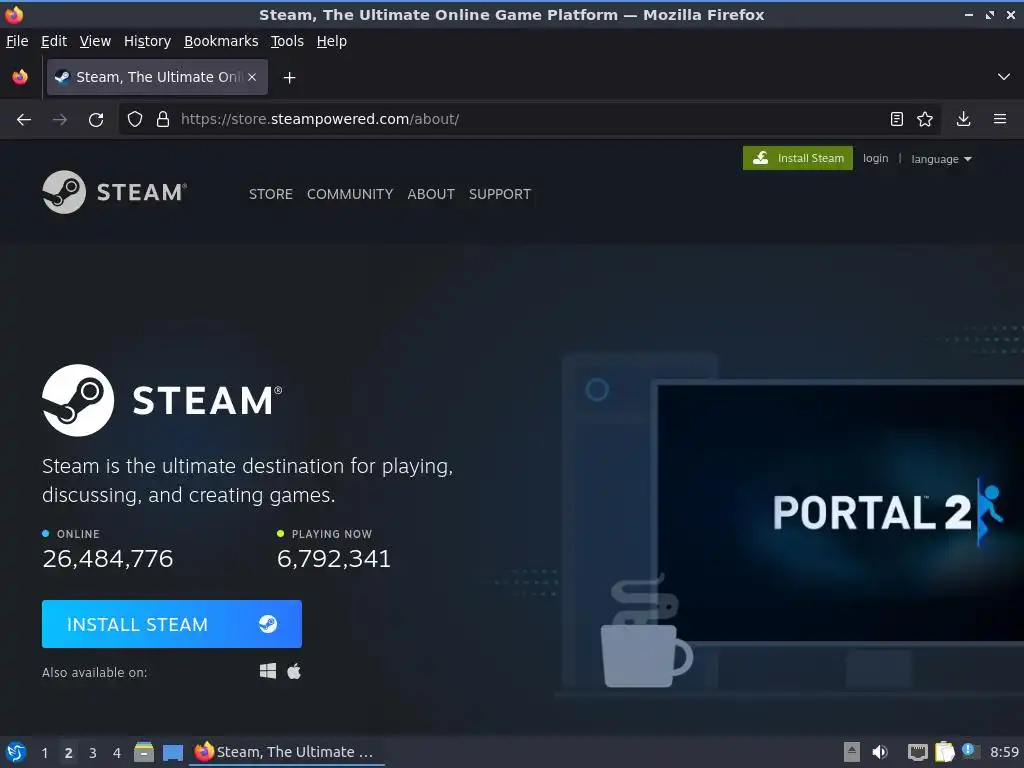Image resolution: width=1024 pixels, height=768 pixels.
Task: Open the Help menu
Action: click(x=332, y=41)
